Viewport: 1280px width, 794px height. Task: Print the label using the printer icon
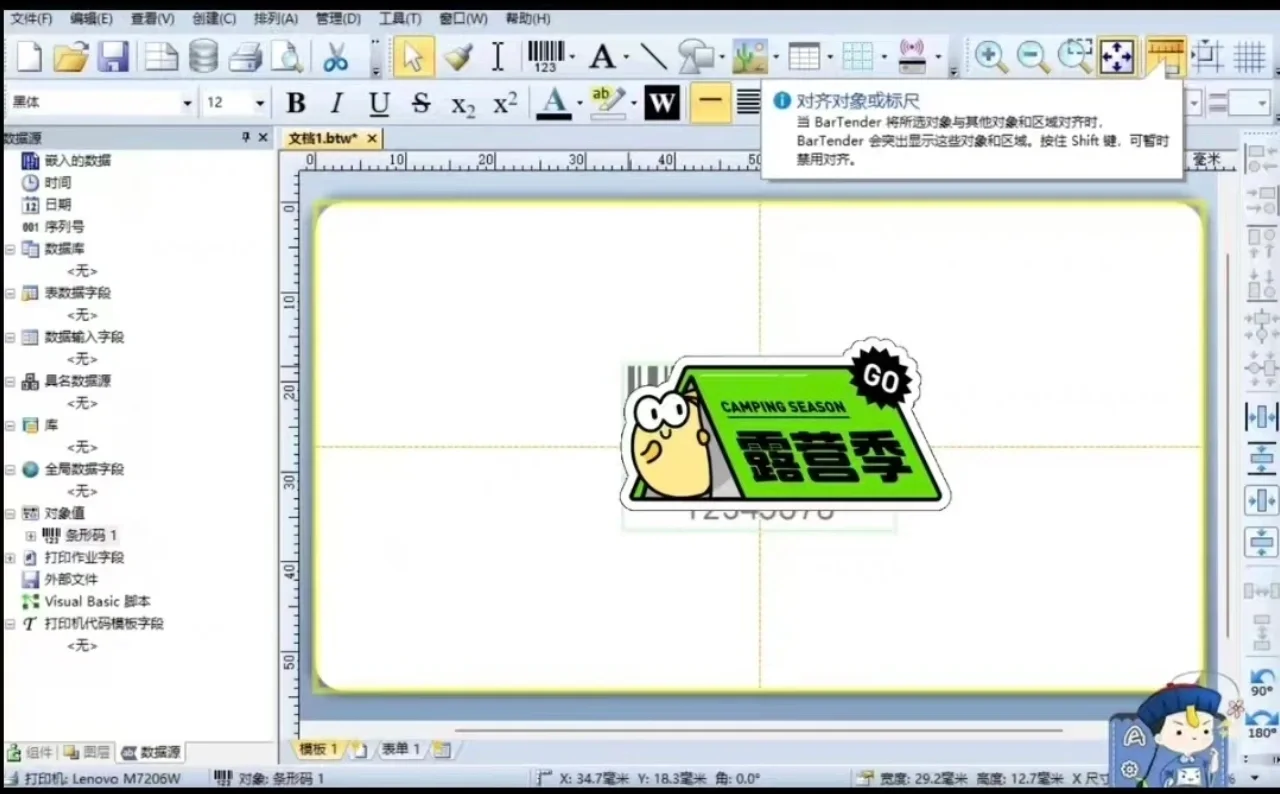click(245, 56)
